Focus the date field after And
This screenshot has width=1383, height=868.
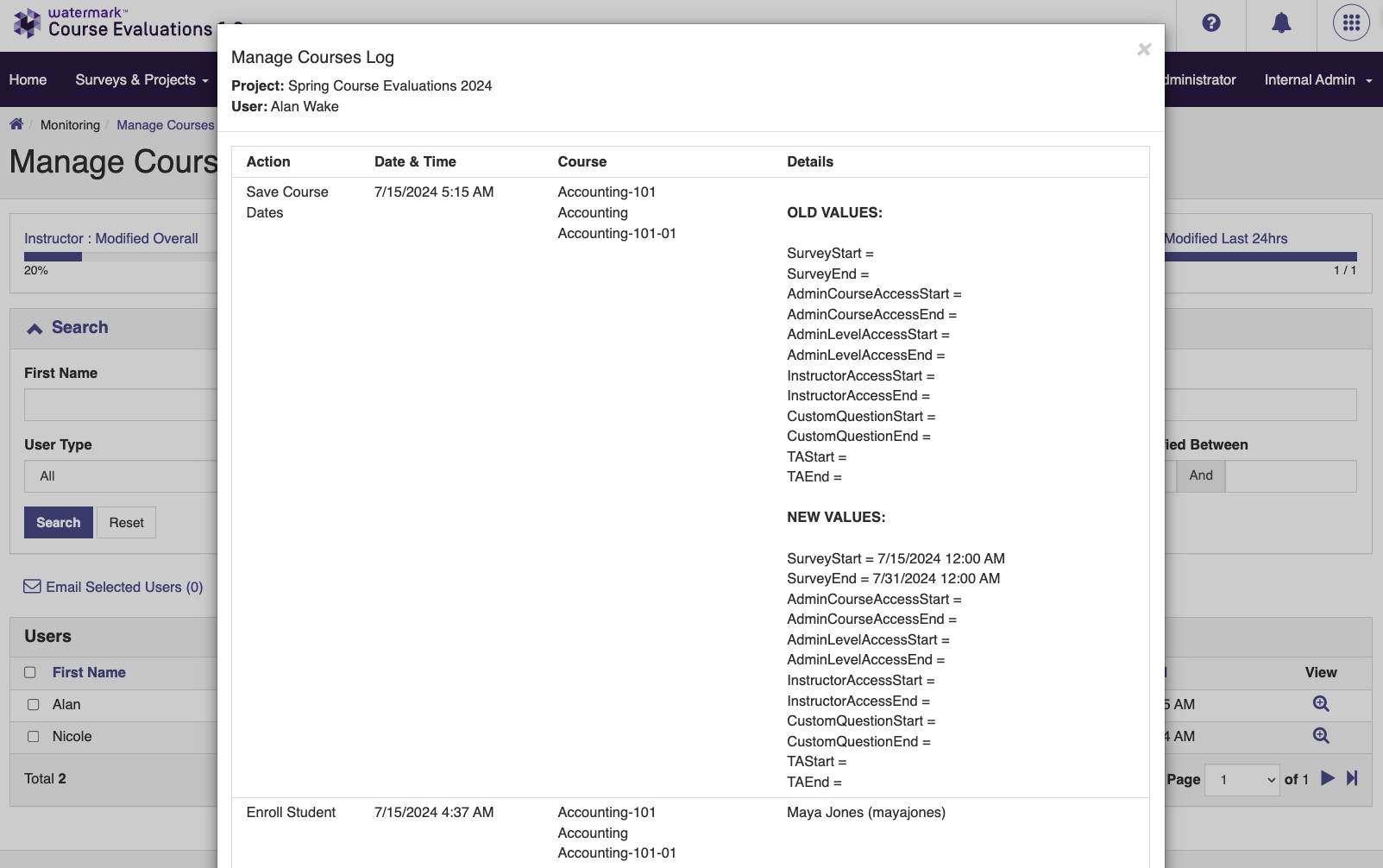point(1291,475)
